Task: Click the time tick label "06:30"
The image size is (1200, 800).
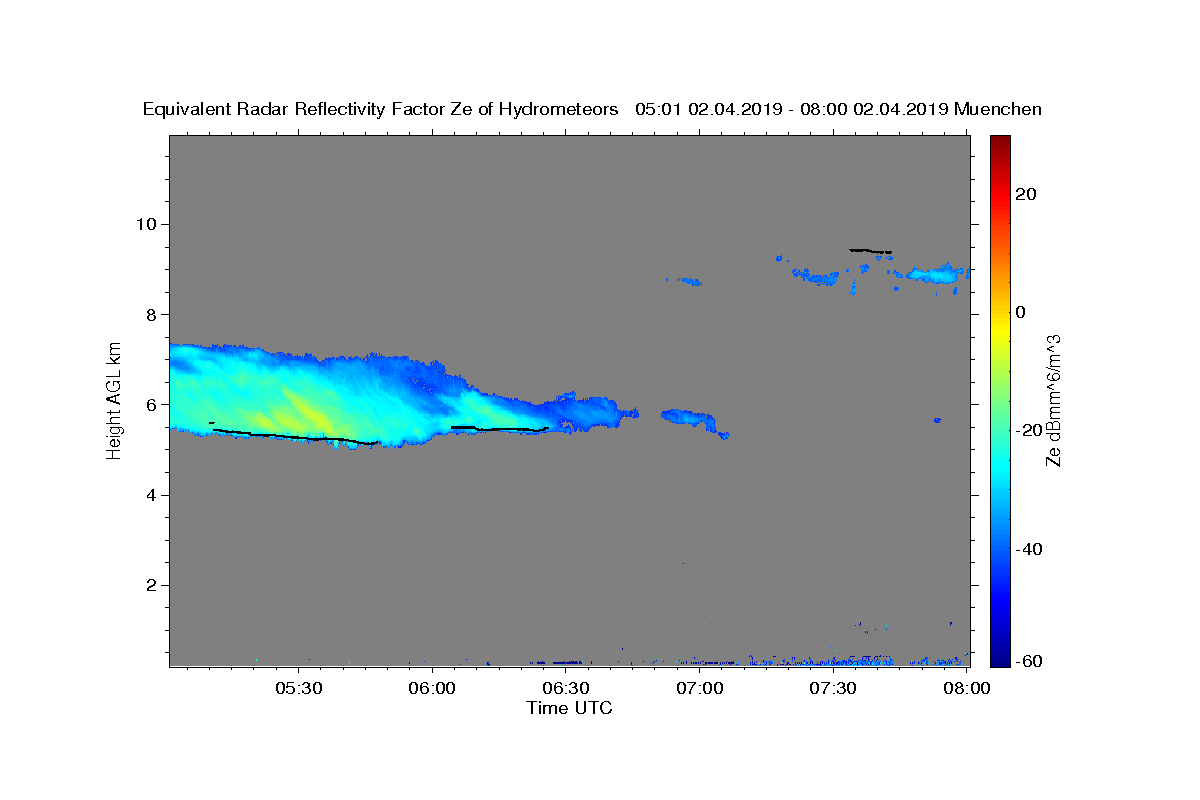Action: click(566, 688)
